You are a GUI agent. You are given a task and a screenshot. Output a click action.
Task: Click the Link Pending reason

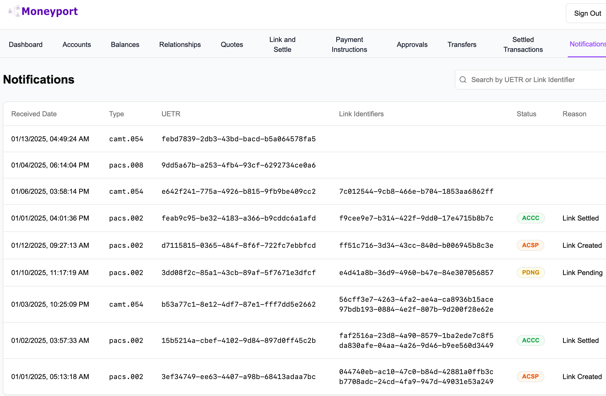582,273
